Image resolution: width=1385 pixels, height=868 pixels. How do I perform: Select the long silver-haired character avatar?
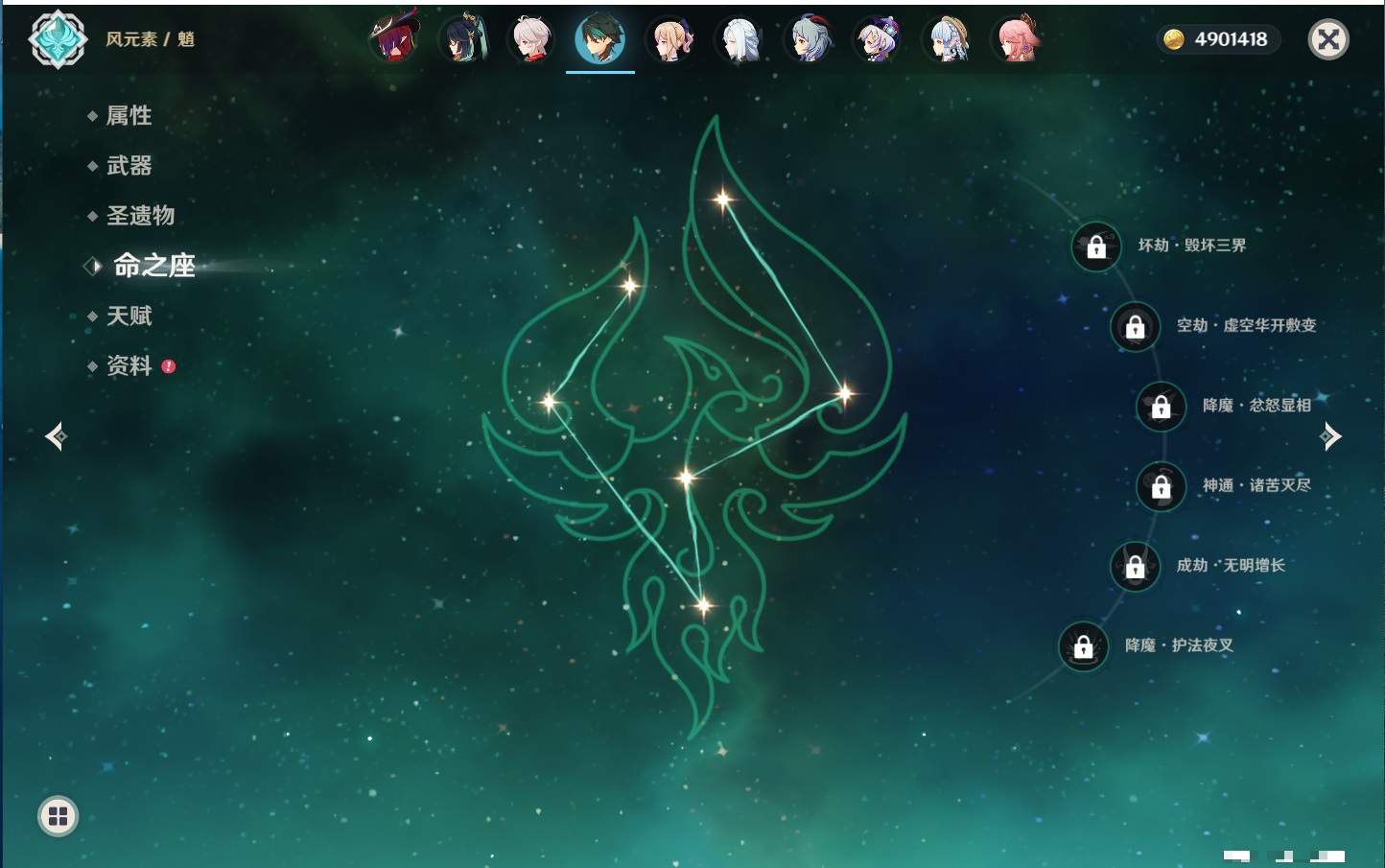click(x=739, y=38)
